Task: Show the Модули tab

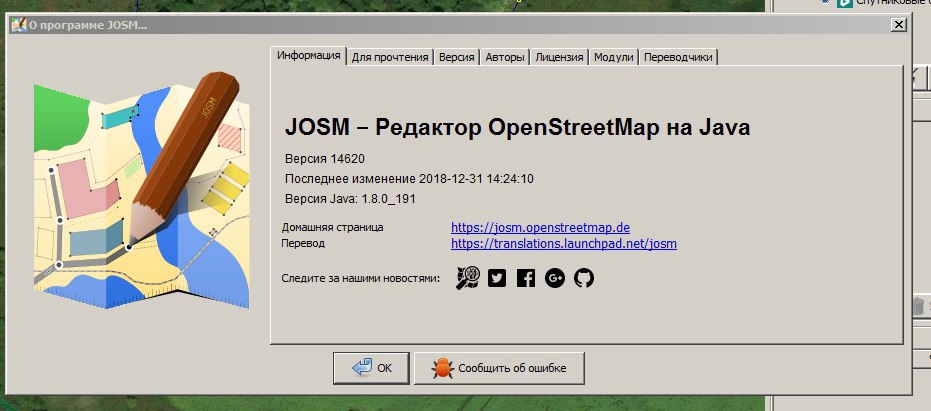Action: tap(615, 58)
